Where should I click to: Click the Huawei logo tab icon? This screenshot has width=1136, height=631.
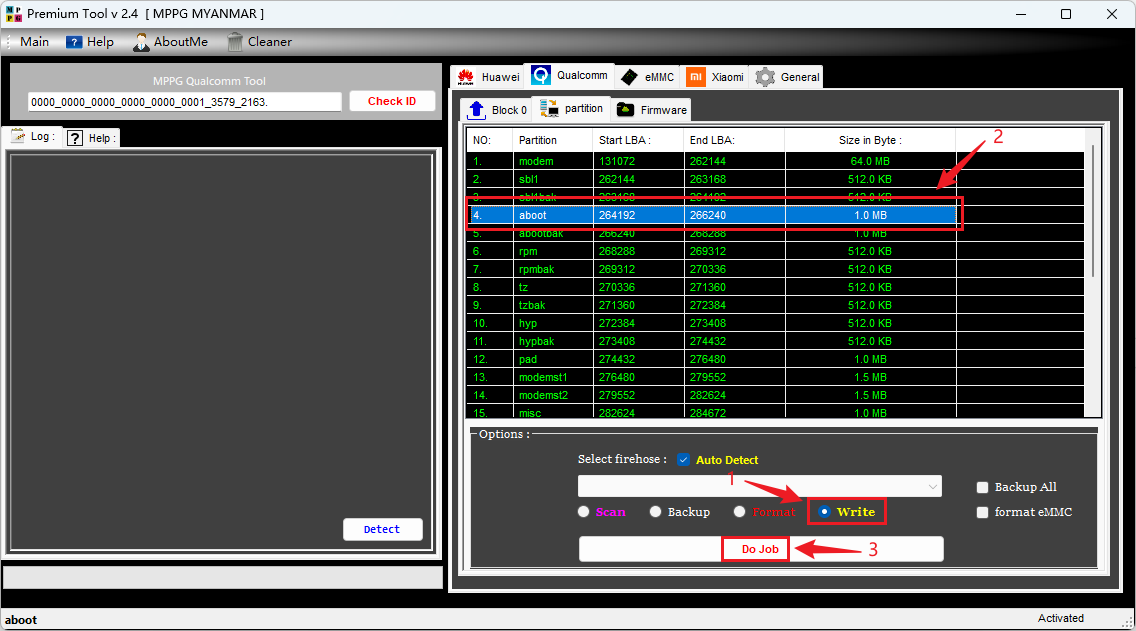tap(465, 77)
